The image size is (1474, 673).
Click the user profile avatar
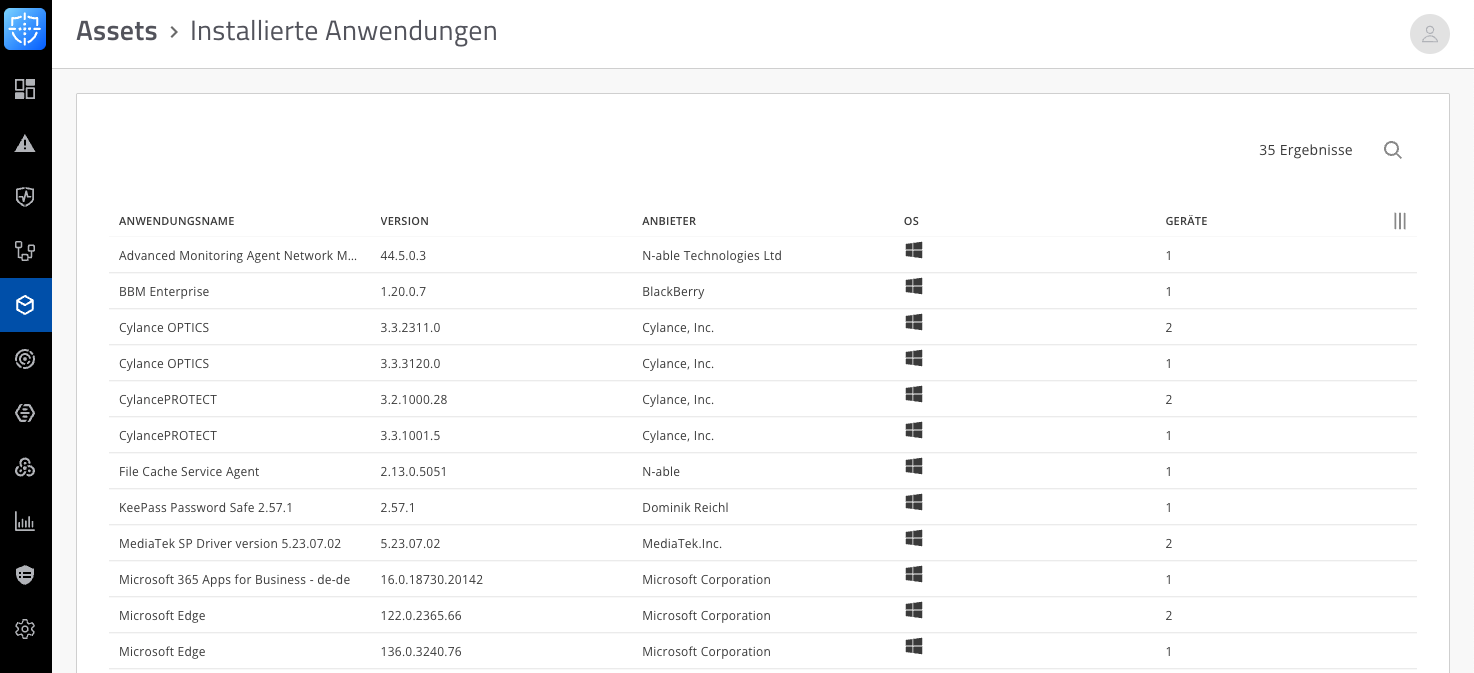1429,34
